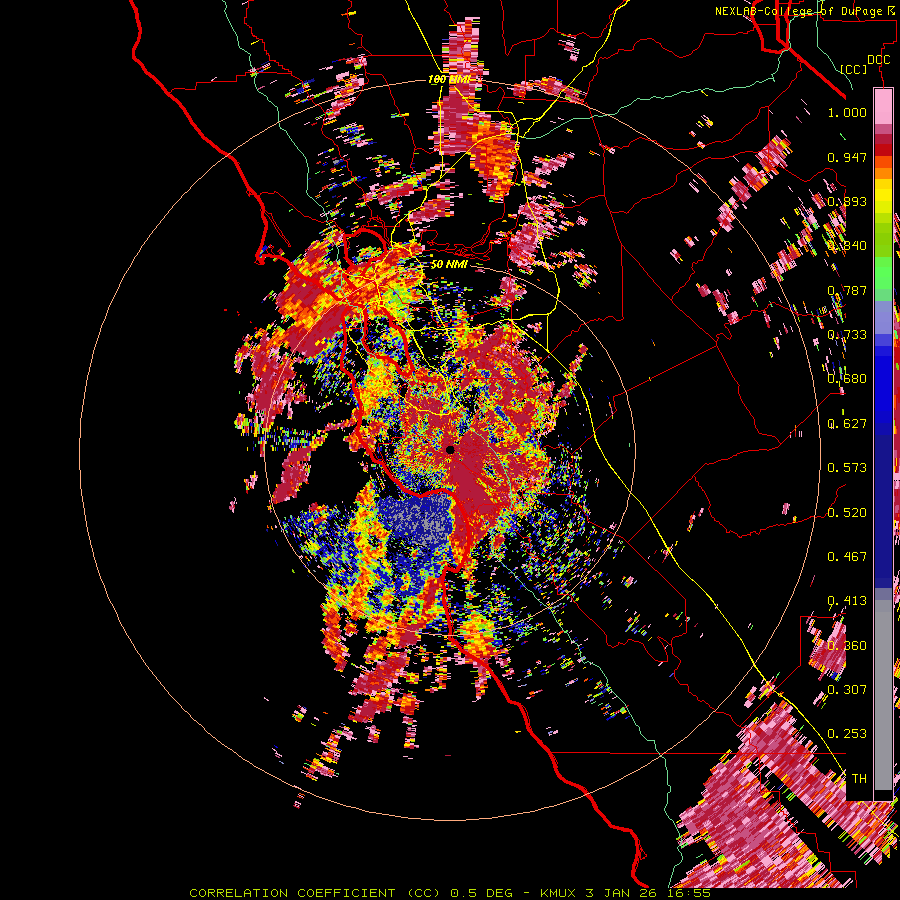Viewport: 900px width, 900px height.
Task: Select the 0.680 legend value
Action: point(847,379)
